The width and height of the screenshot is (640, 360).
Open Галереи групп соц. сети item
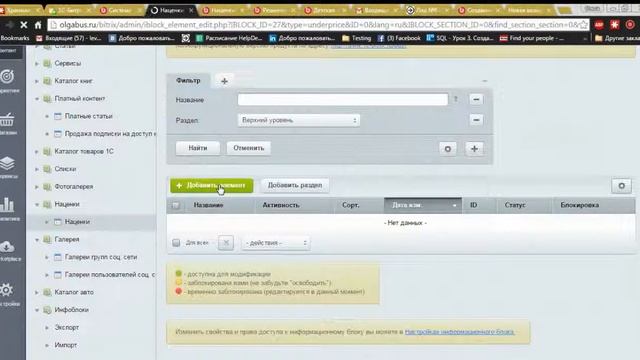point(101,257)
